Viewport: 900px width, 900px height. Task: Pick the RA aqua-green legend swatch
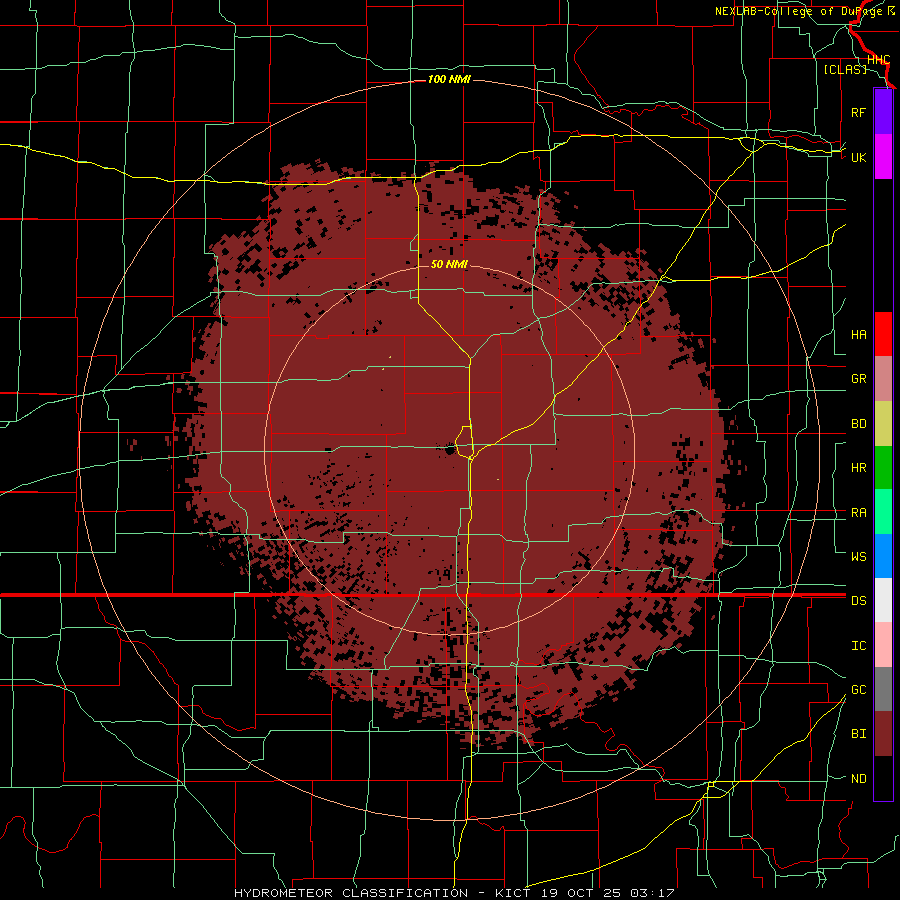[883, 512]
